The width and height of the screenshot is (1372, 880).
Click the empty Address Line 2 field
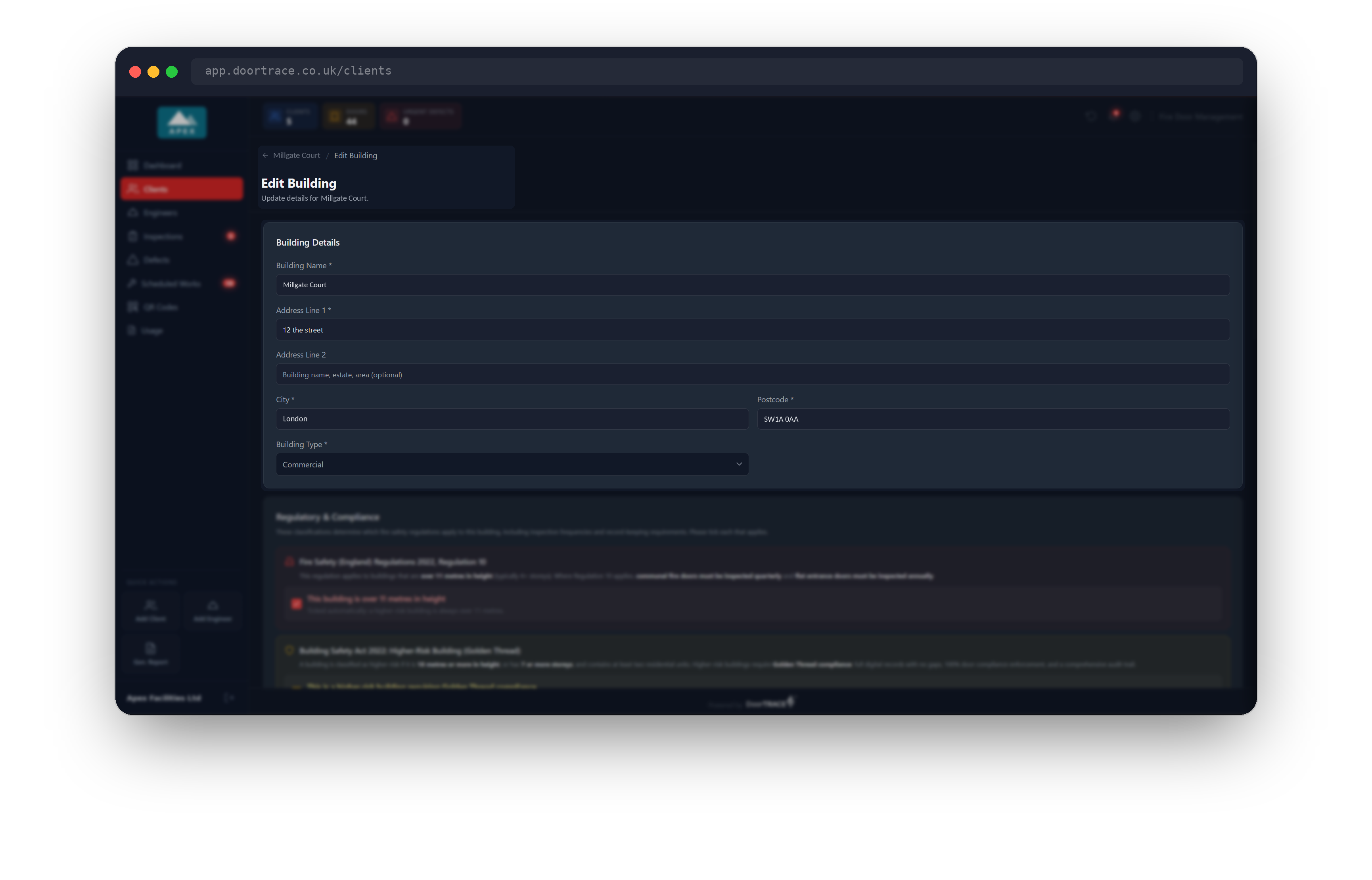pos(752,374)
